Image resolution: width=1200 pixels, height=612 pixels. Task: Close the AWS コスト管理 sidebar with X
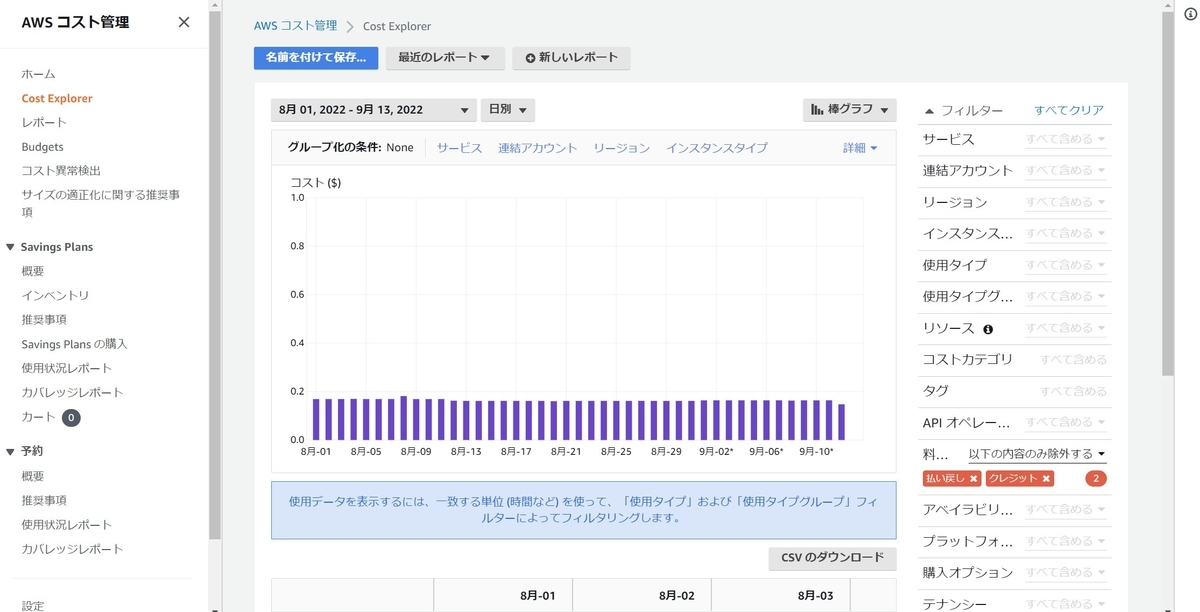pyautogui.click(x=184, y=22)
